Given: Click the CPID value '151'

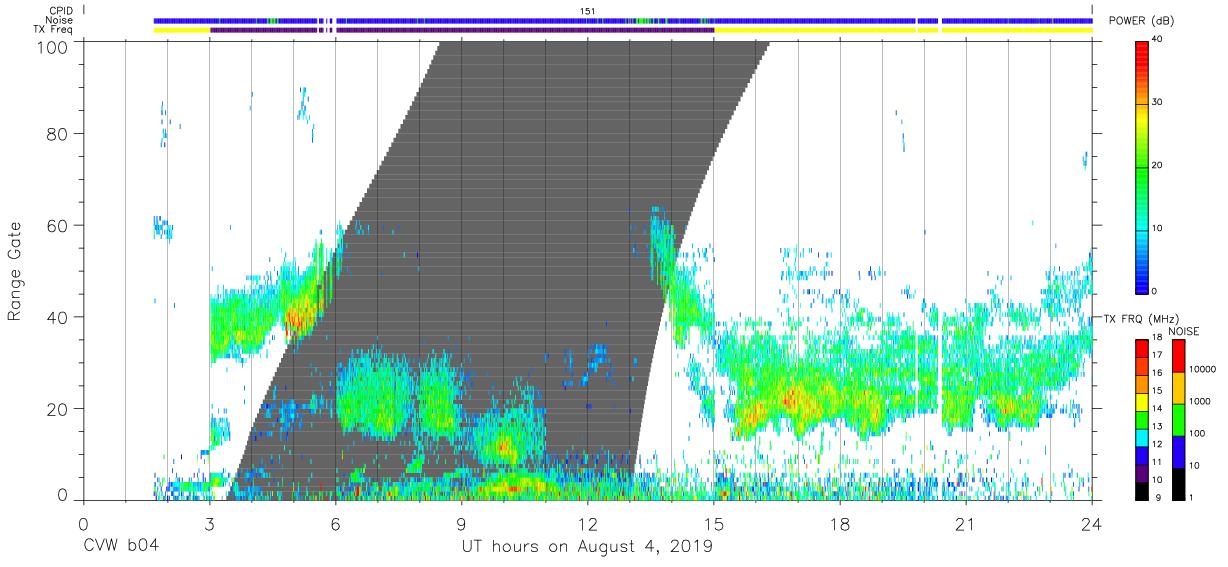Looking at the screenshot, I should click(x=588, y=11).
